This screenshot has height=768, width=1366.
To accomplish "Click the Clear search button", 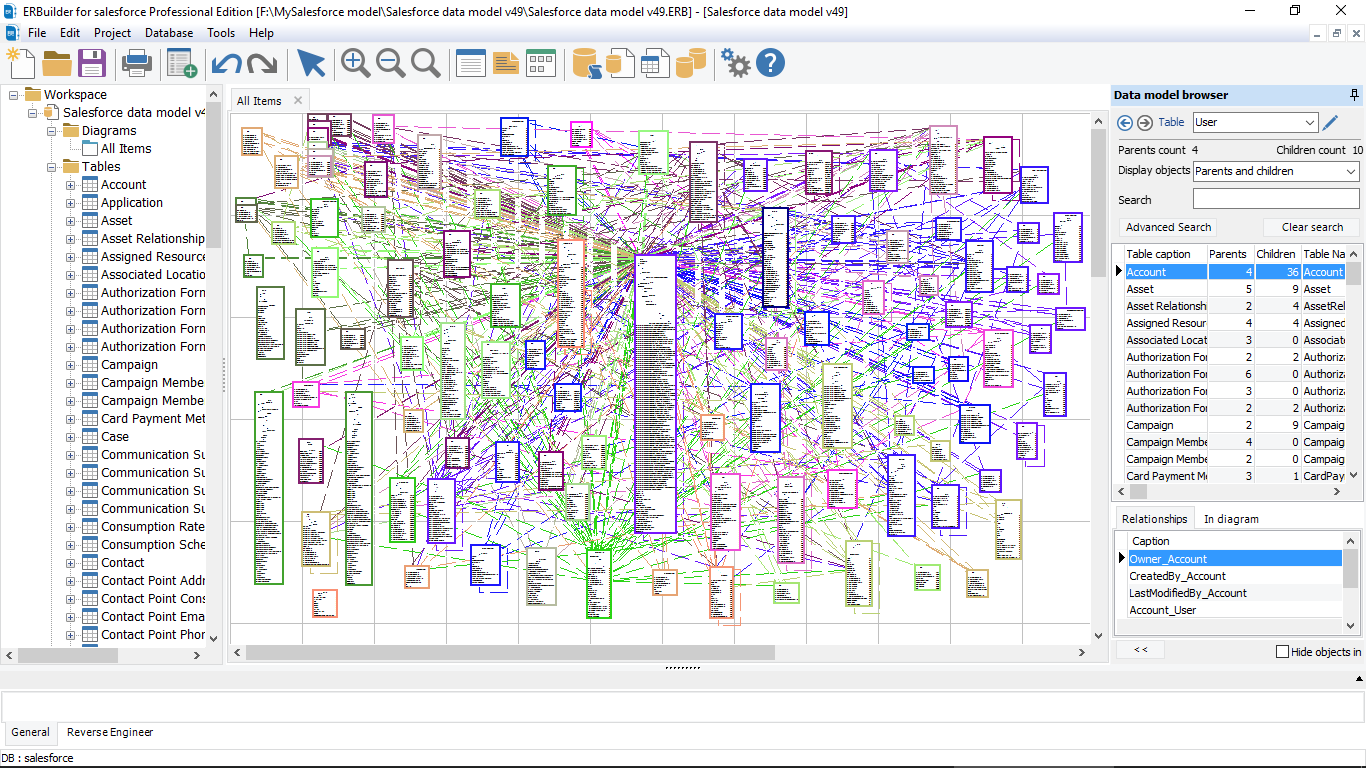I will click(1312, 227).
